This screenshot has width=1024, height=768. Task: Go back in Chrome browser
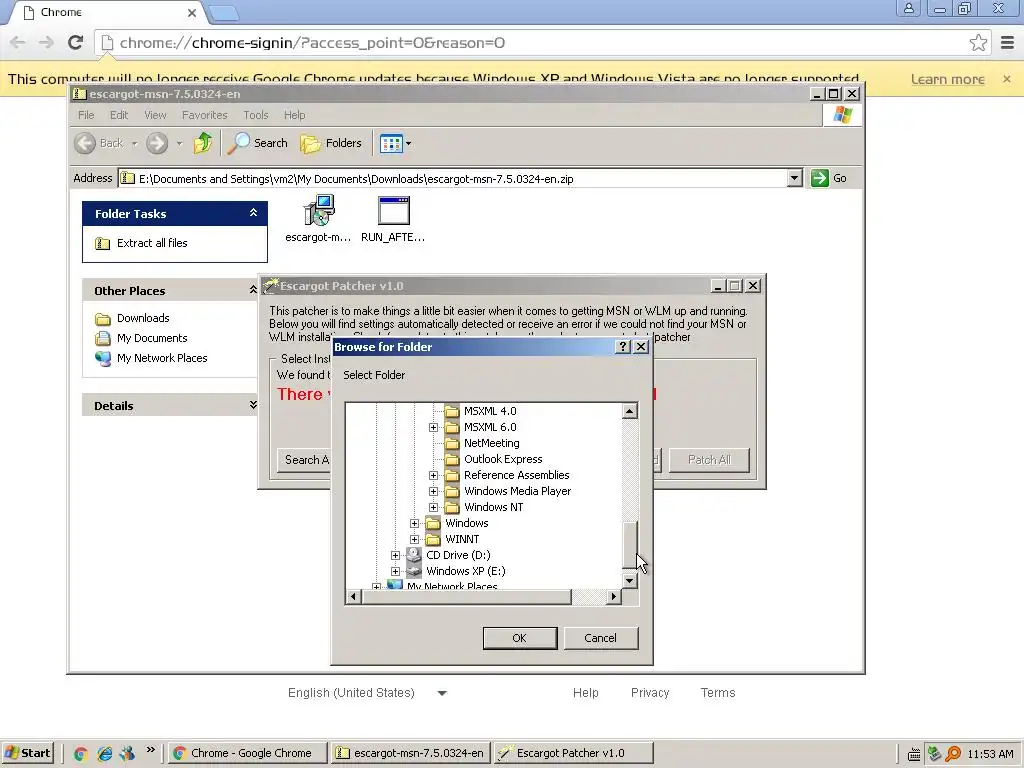pos(18,42)
